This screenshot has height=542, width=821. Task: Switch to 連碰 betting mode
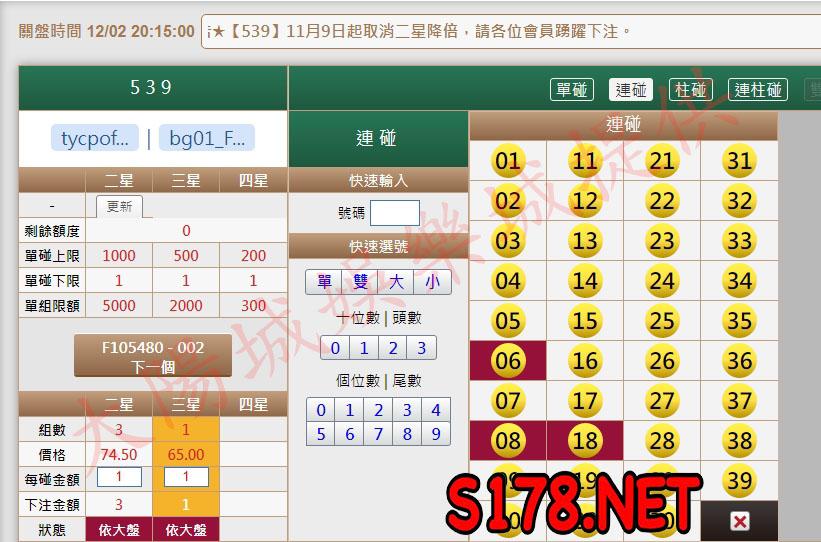tap(631, 90)
